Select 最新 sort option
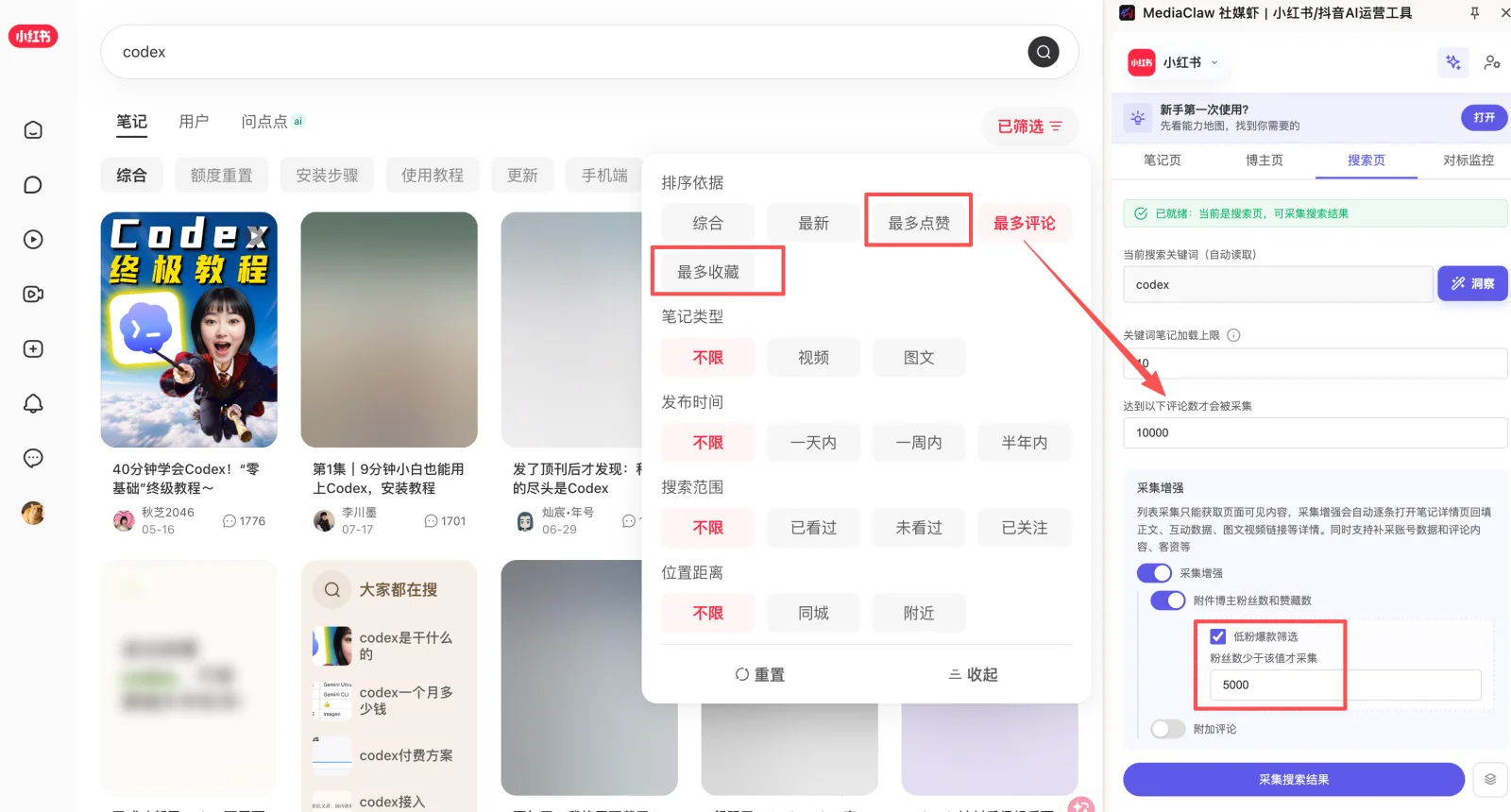 [813, 223]
